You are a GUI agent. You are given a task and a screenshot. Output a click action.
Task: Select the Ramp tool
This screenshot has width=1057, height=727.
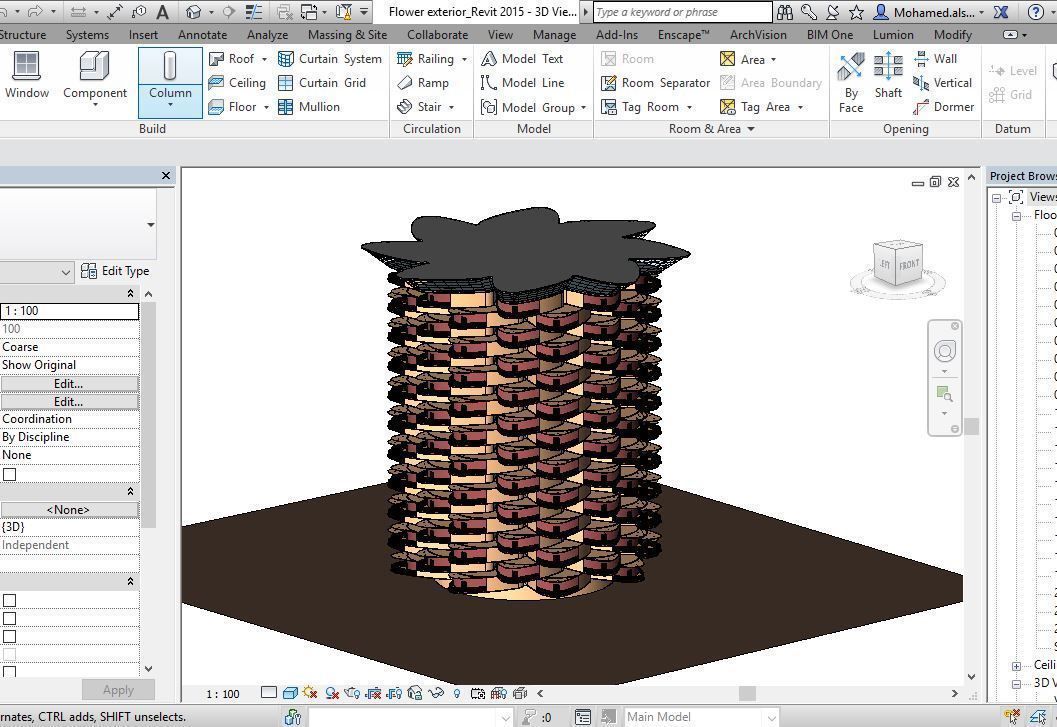pyautogui.click(x=423, y=83)
